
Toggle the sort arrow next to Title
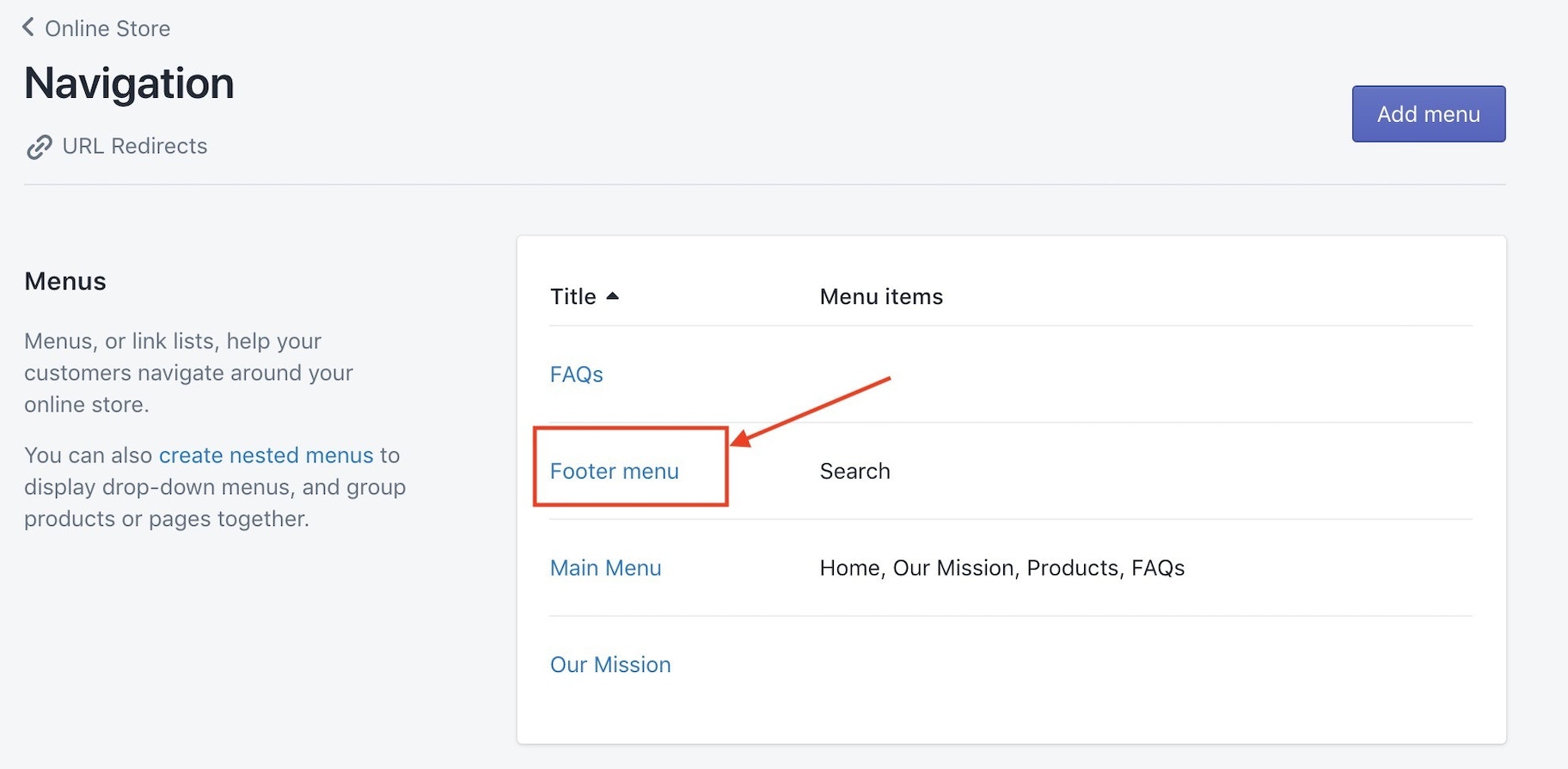pyautogui.click(x=612, y=296)
